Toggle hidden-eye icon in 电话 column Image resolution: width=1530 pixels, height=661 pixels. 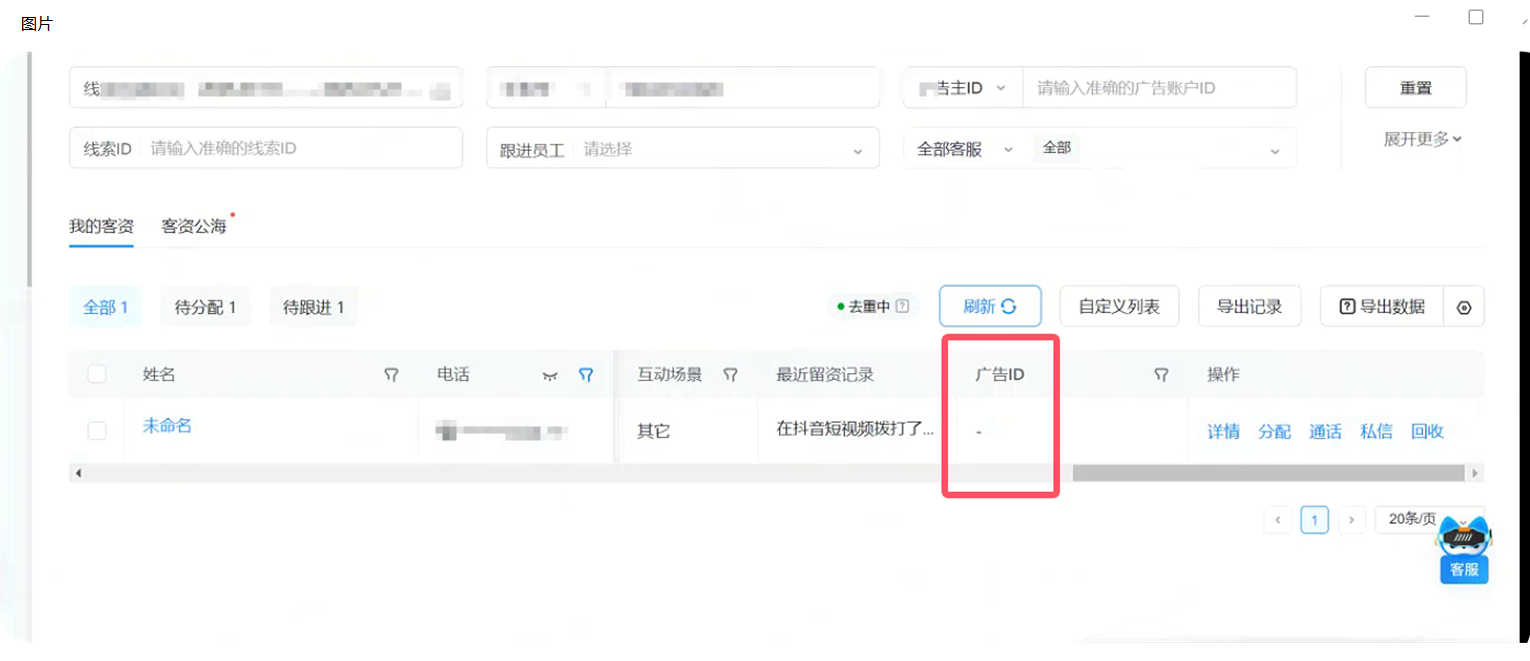549,375
